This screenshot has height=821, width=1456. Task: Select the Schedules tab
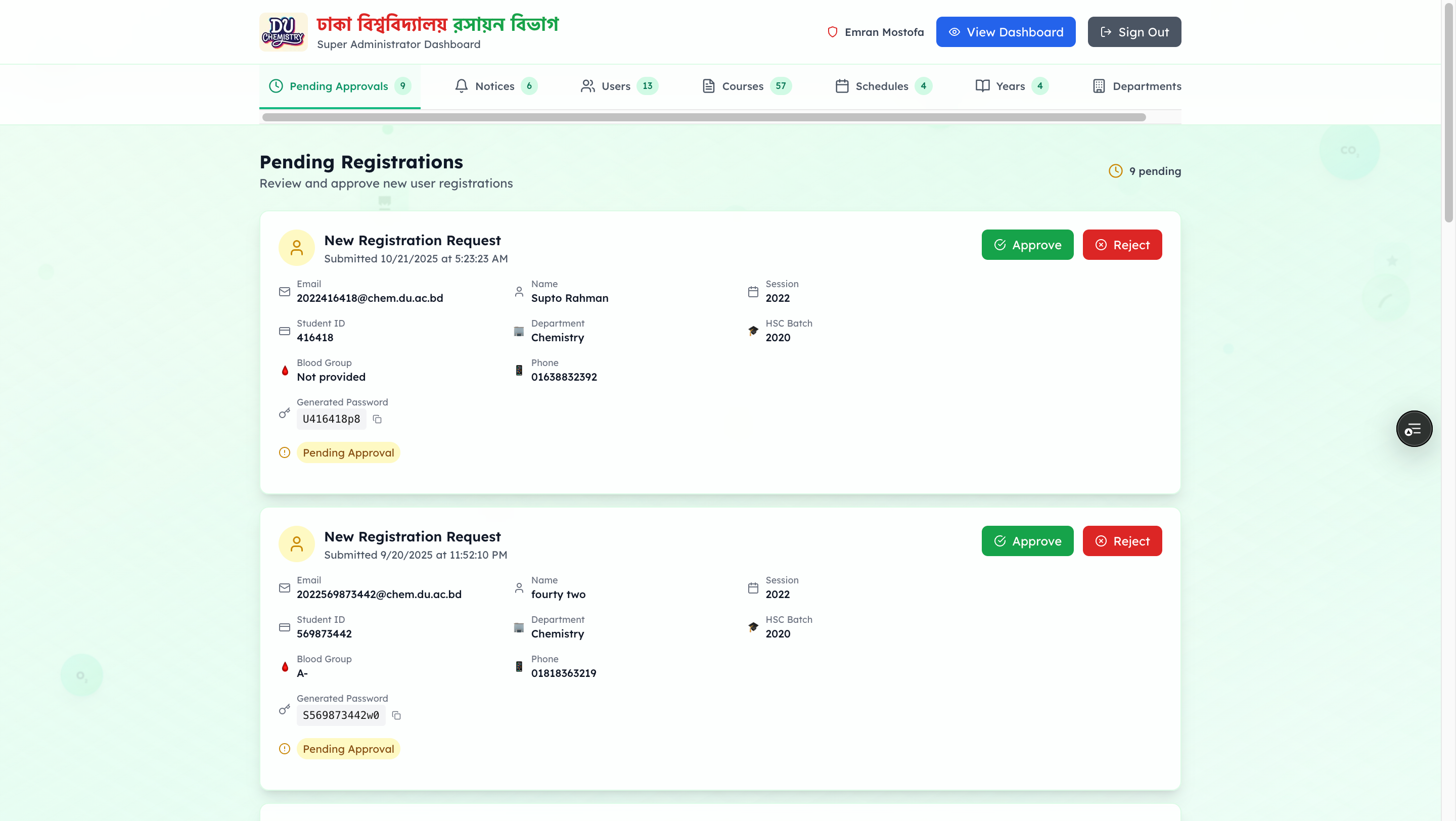(883, 86)
